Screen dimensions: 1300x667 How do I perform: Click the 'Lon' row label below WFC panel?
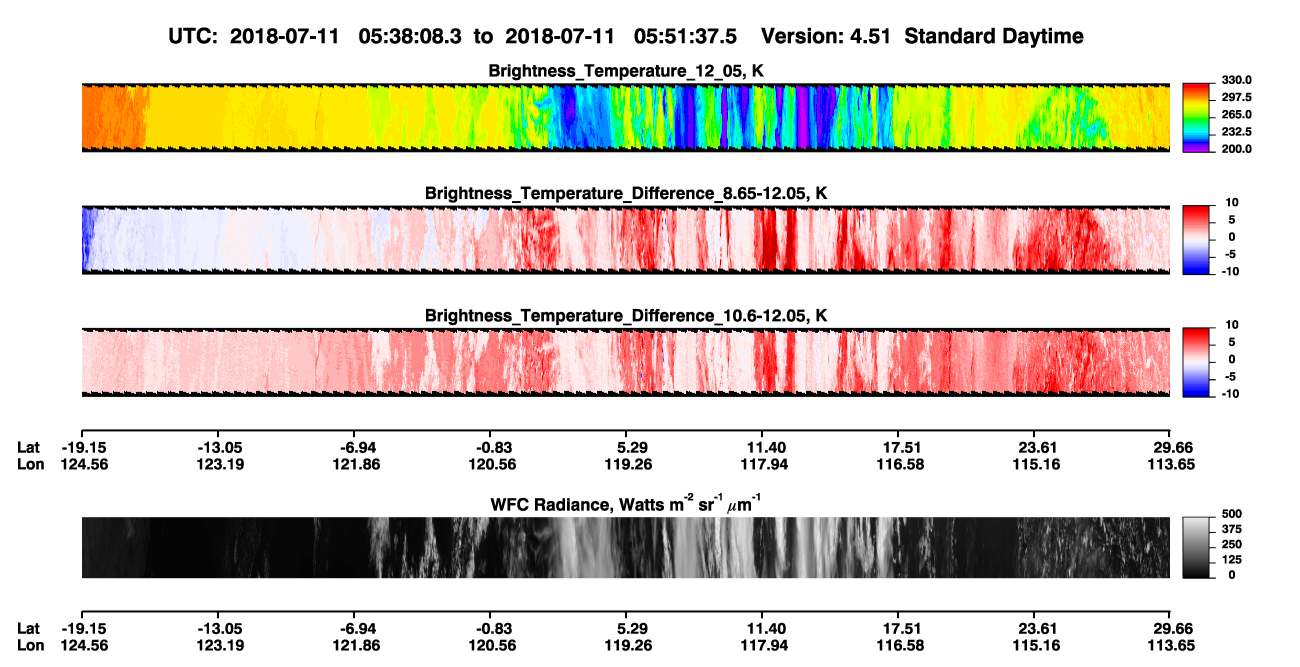30,646
